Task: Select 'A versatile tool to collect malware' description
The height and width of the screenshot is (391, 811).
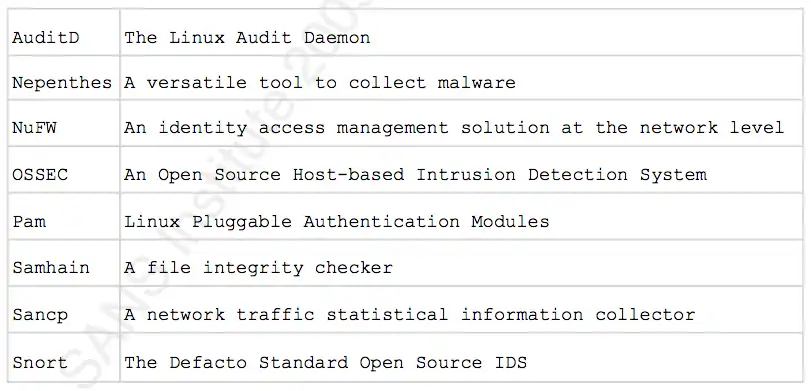Action: coord(320,83)
